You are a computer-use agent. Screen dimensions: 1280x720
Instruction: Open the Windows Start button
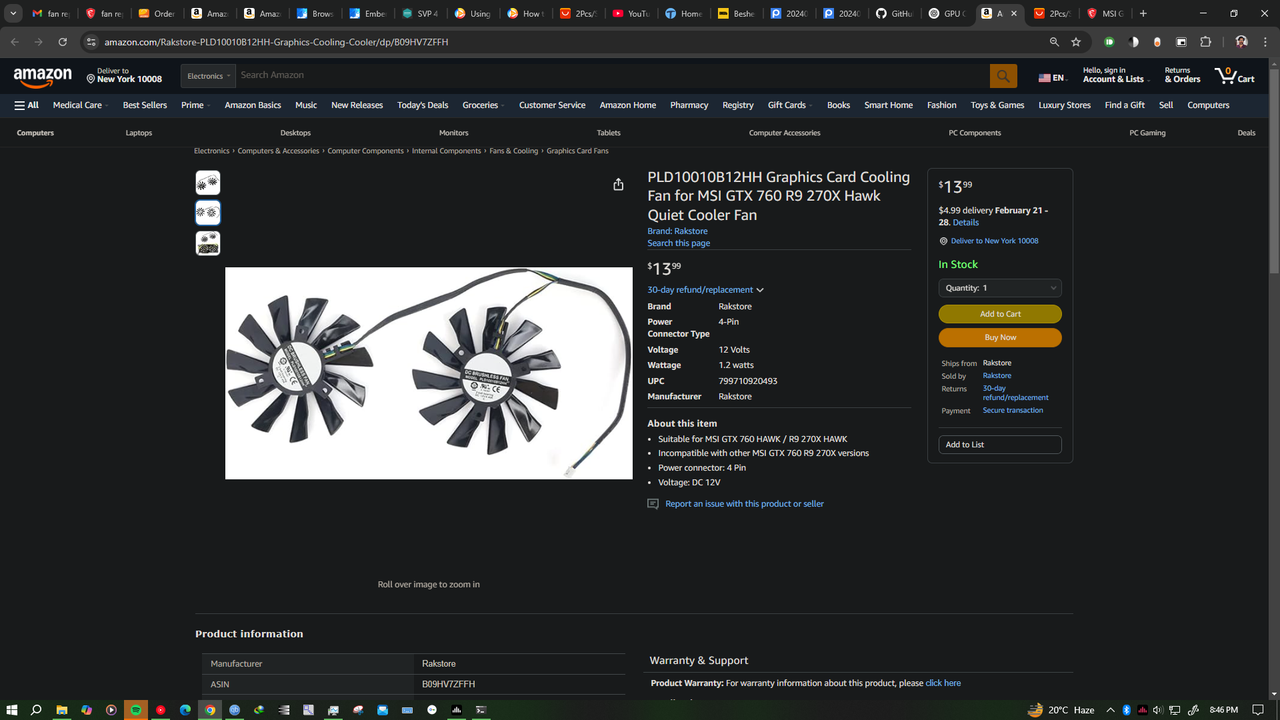tap(12, 710)
